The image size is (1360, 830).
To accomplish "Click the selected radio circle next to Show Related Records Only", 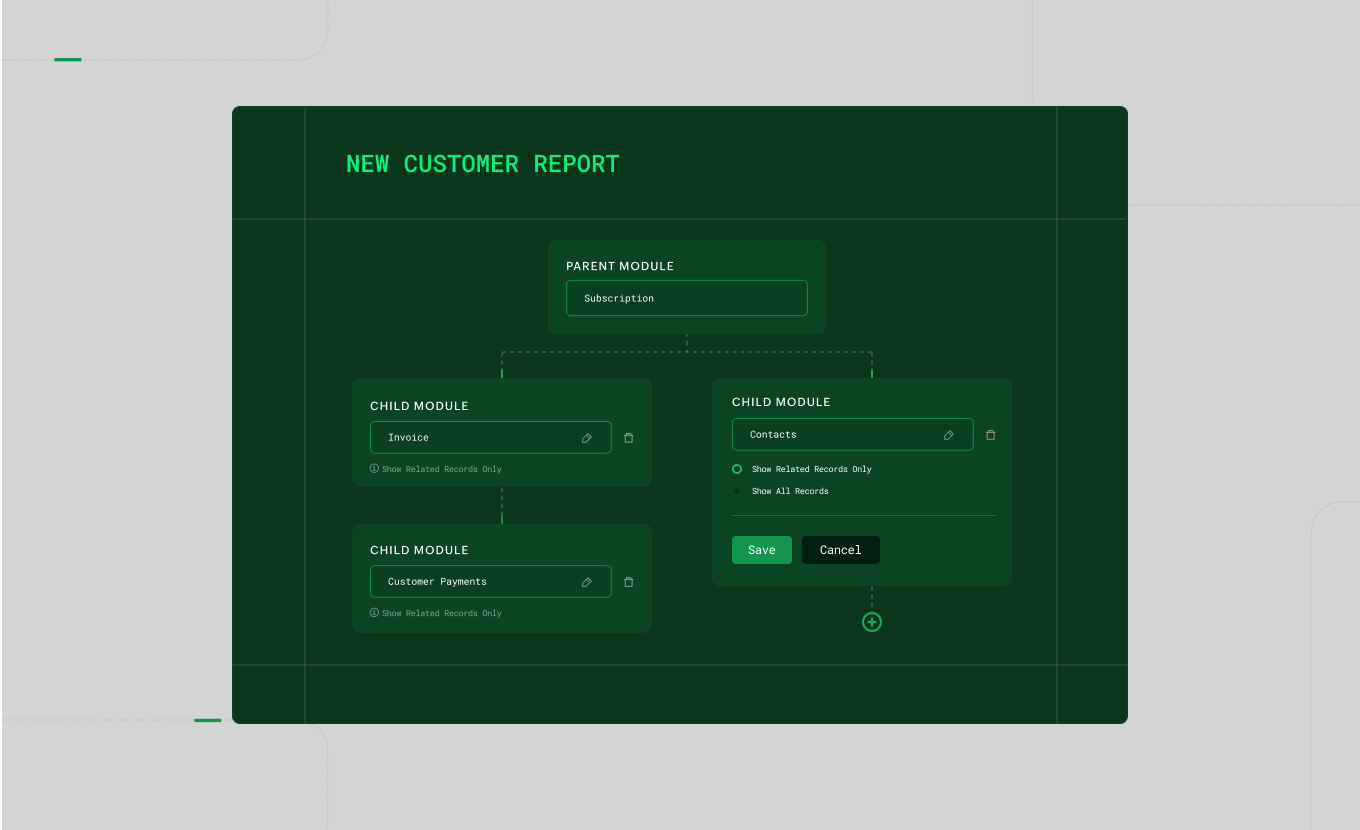I will (x=737, y=469).
